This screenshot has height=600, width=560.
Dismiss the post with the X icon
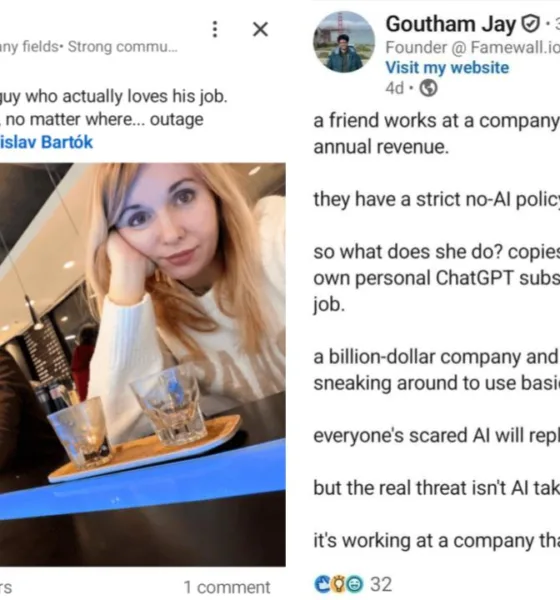tap(260, 29)
